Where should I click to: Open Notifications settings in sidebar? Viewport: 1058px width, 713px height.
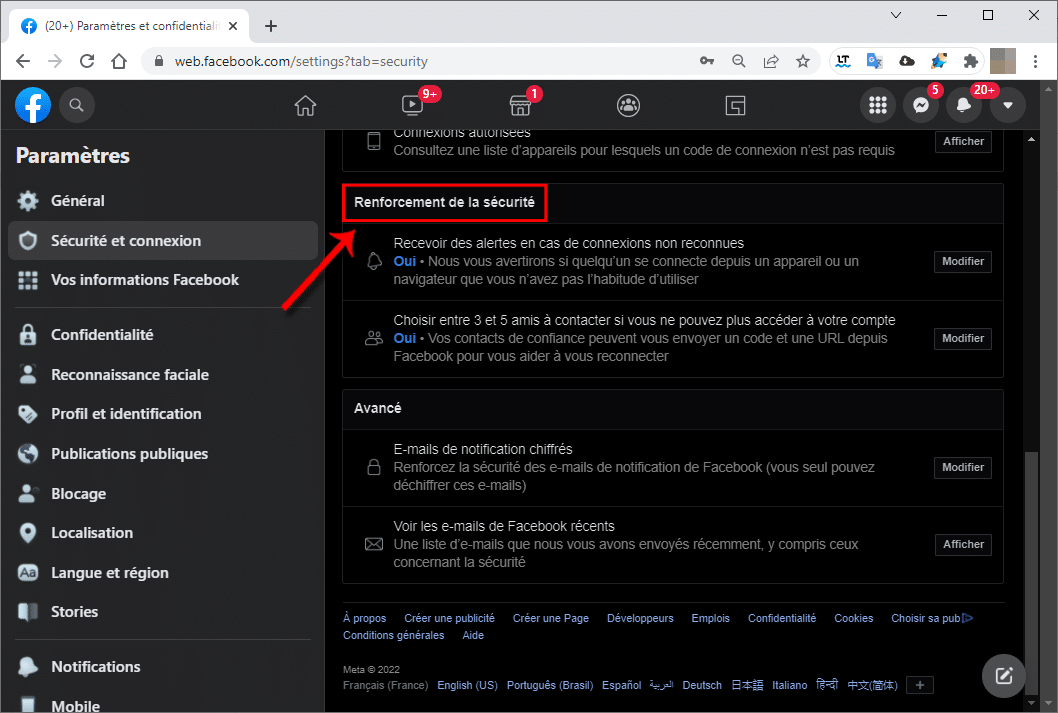[x=163, y=667]
